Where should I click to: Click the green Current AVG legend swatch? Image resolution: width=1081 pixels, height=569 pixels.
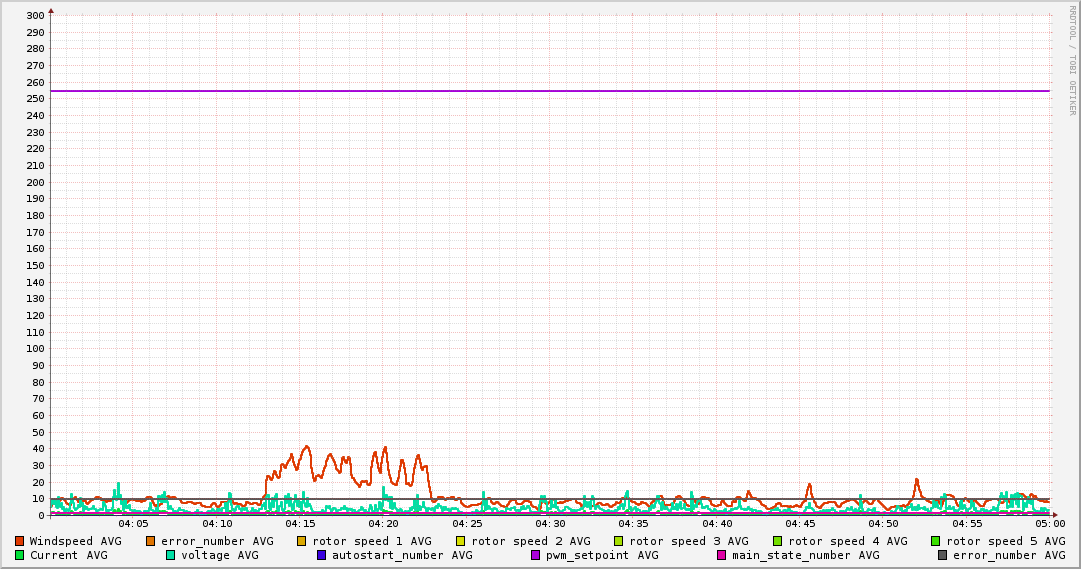pyautogui.click(x=19, y=555)
